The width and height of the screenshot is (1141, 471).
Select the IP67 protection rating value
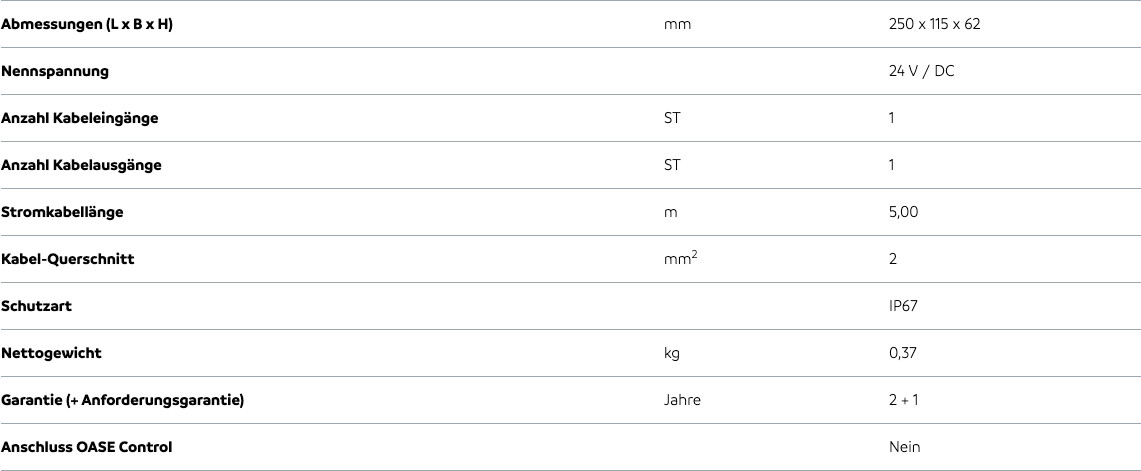point(903,306)
